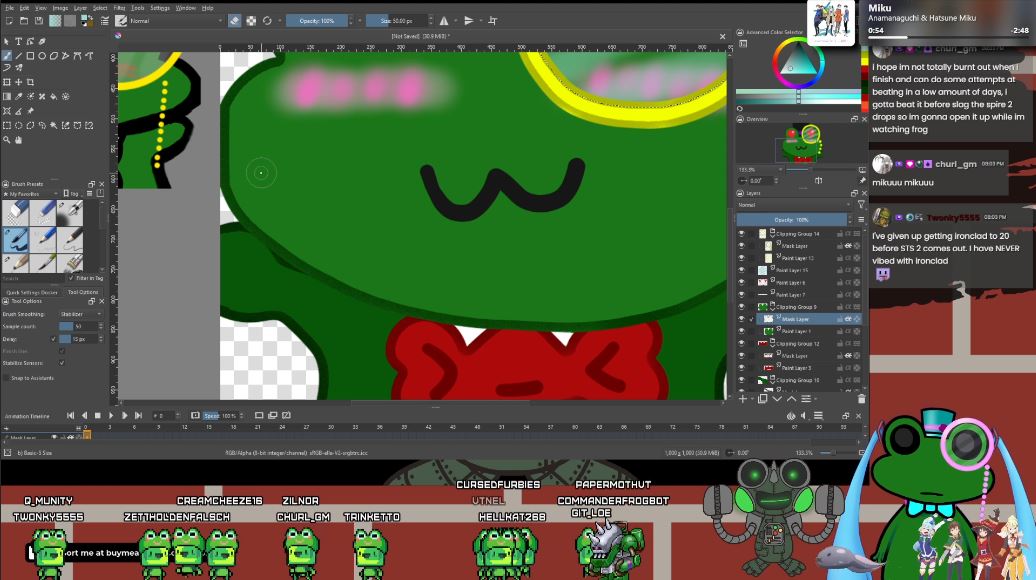1036x580 pixels.
Task: Create a new document from toolbar
Action: click(x=9, y=21)
